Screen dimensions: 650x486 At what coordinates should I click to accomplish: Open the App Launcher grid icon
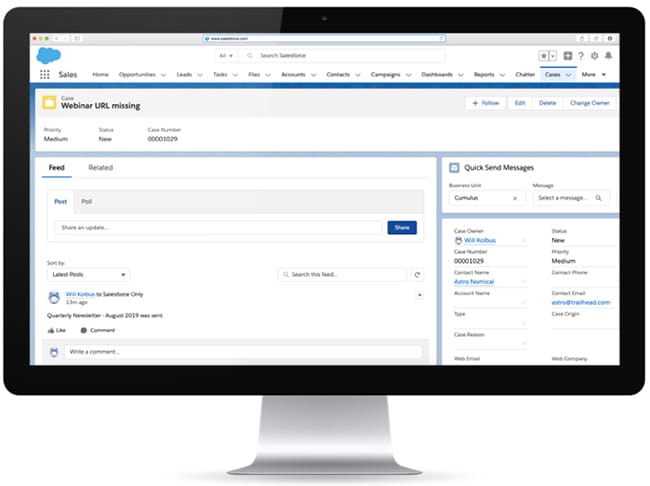click(44, 74)
